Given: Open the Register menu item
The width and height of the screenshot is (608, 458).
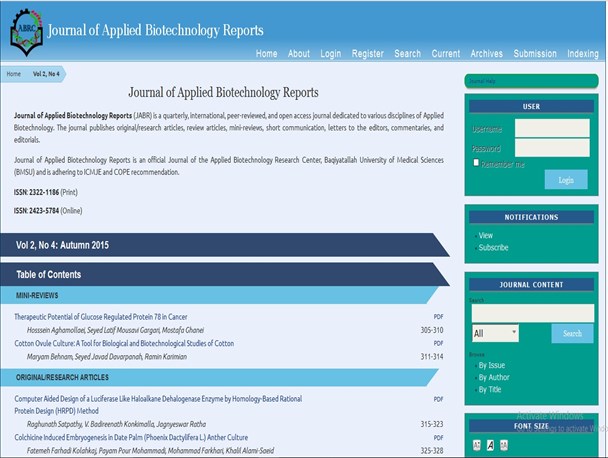Looking at the screenshot, I should click(368, 54).
